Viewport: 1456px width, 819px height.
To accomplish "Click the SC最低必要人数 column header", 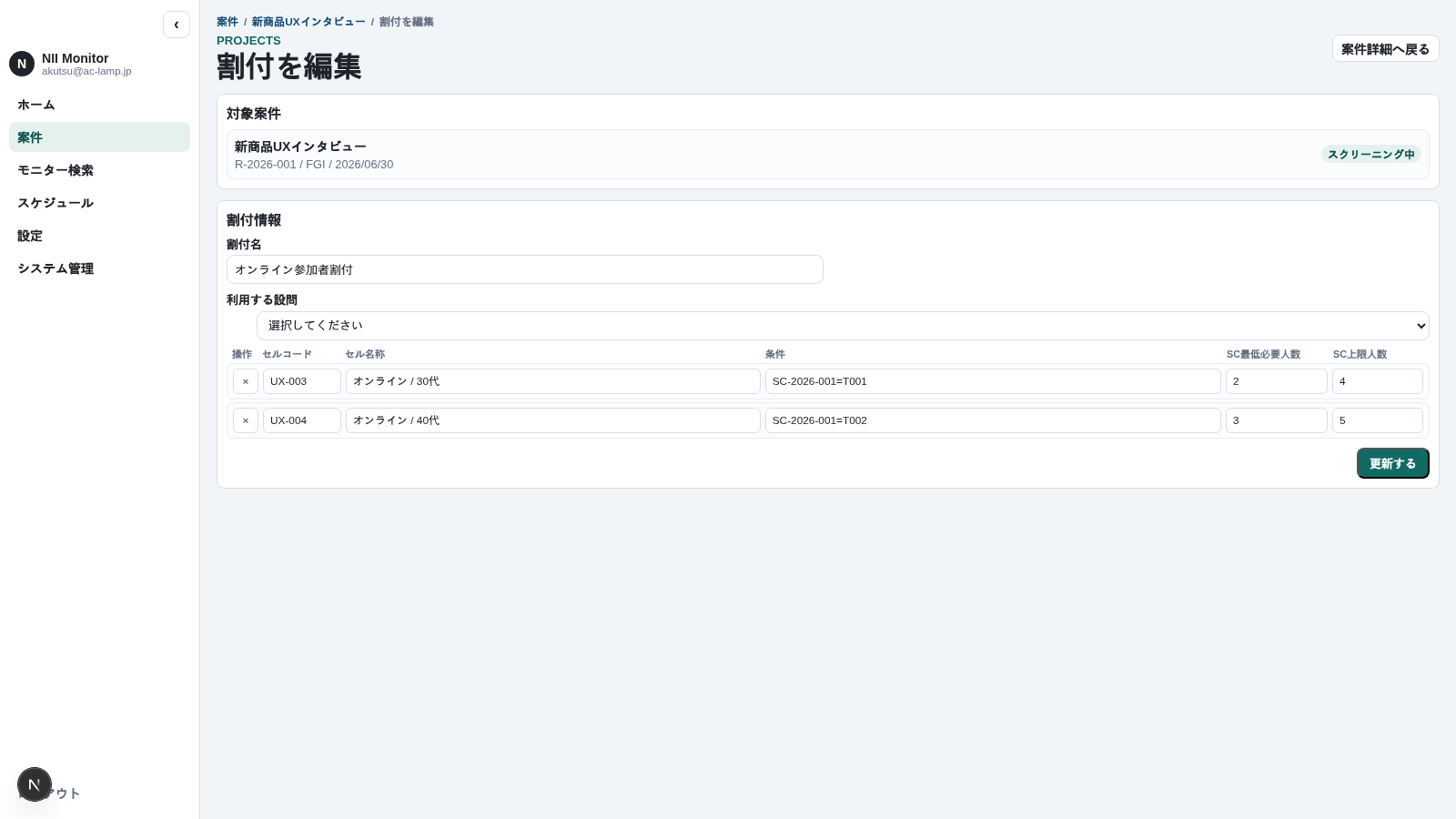I will tap(1263, 354).
